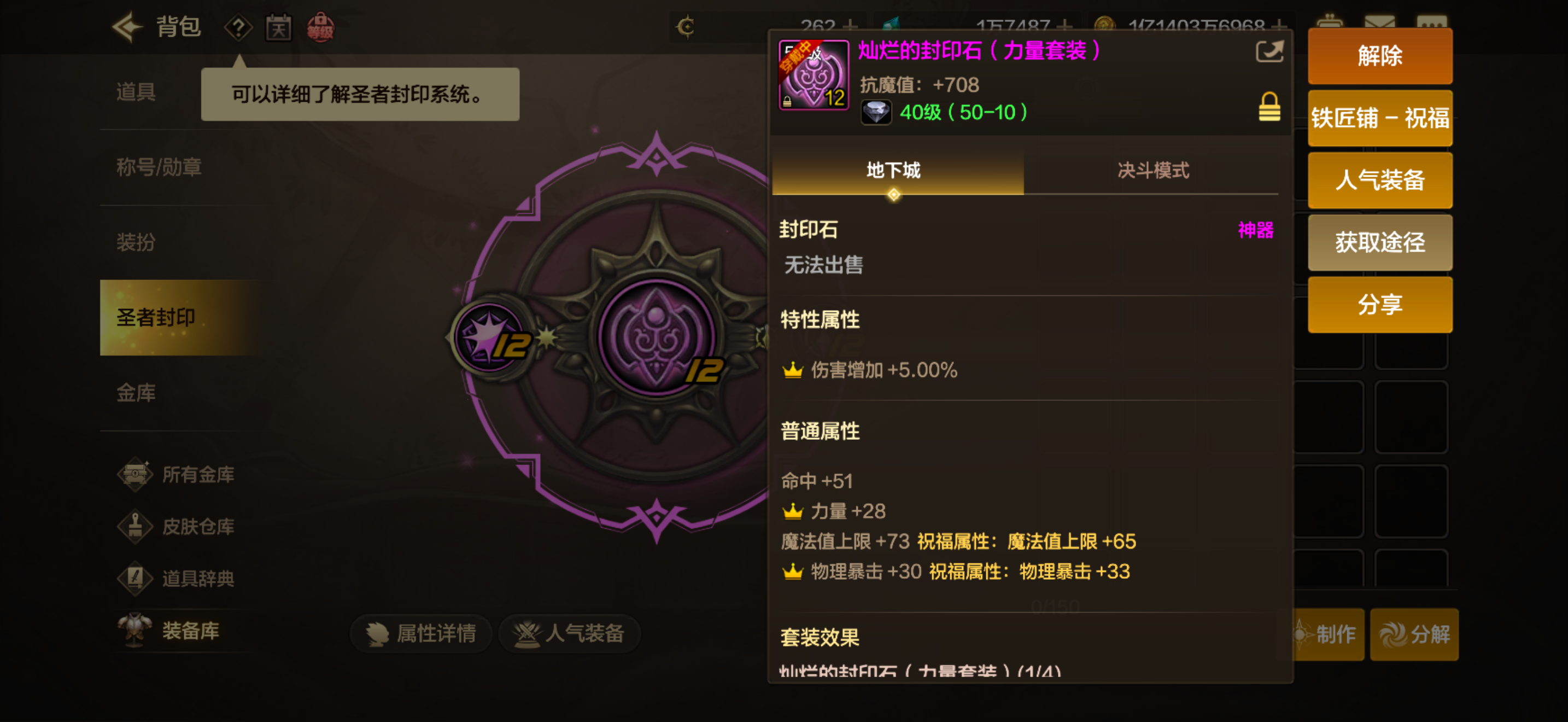Select the left seal slot marked 12
The width and height of the screenshot is (1568, 722).
click(490, 338)
